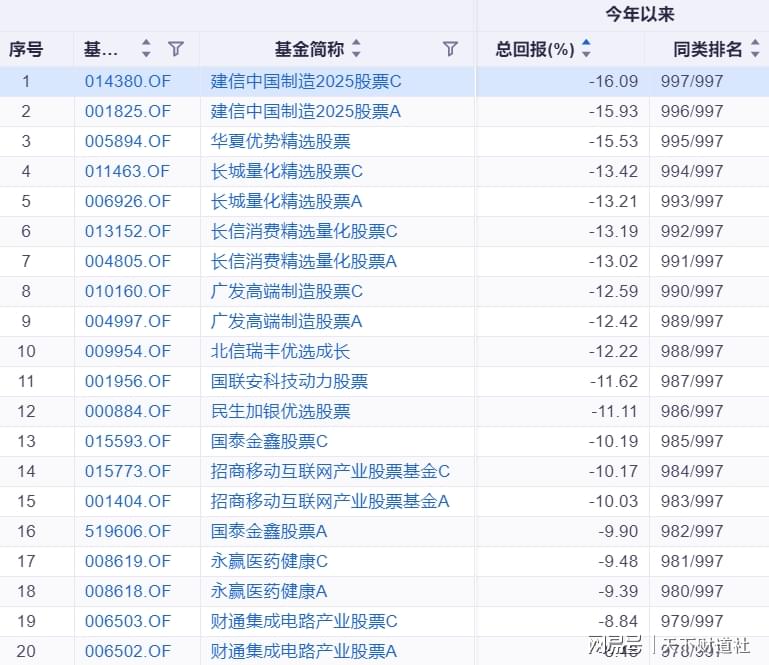Open fund 永赢医药健康C

coord(269,561)
